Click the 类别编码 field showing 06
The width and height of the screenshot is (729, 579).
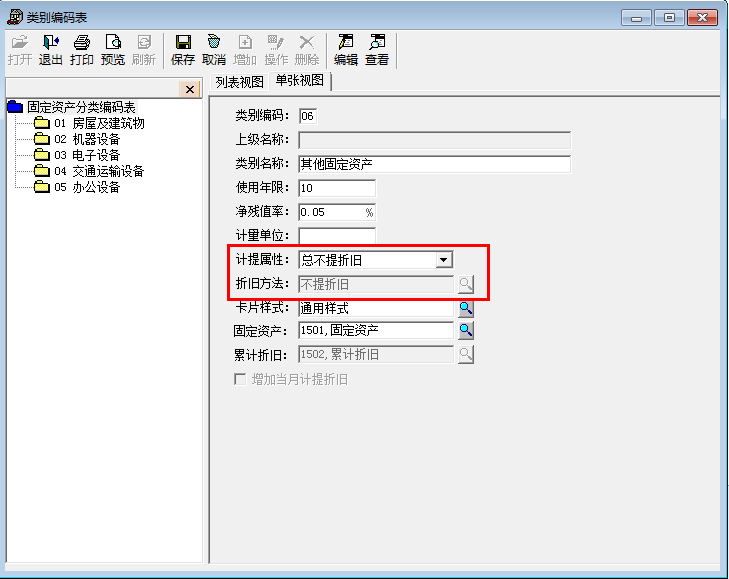308,116
